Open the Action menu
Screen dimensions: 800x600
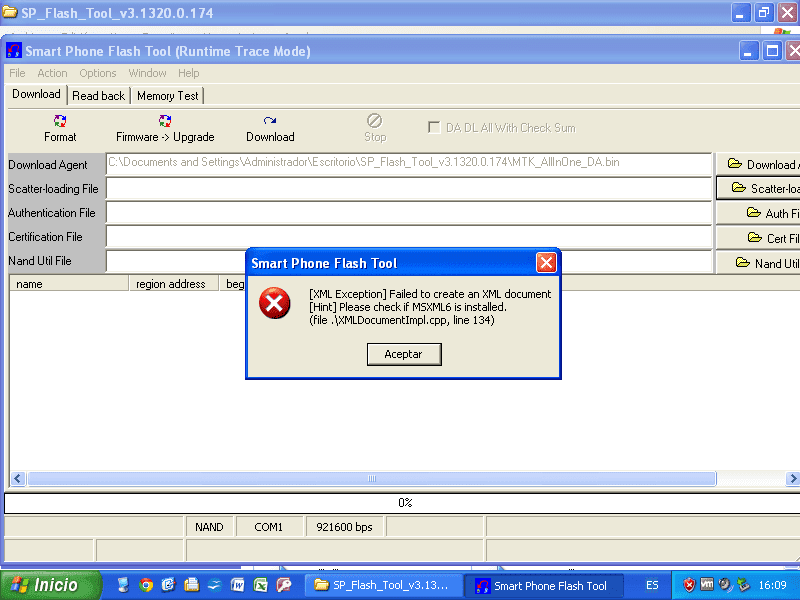[x=52, y=73]
